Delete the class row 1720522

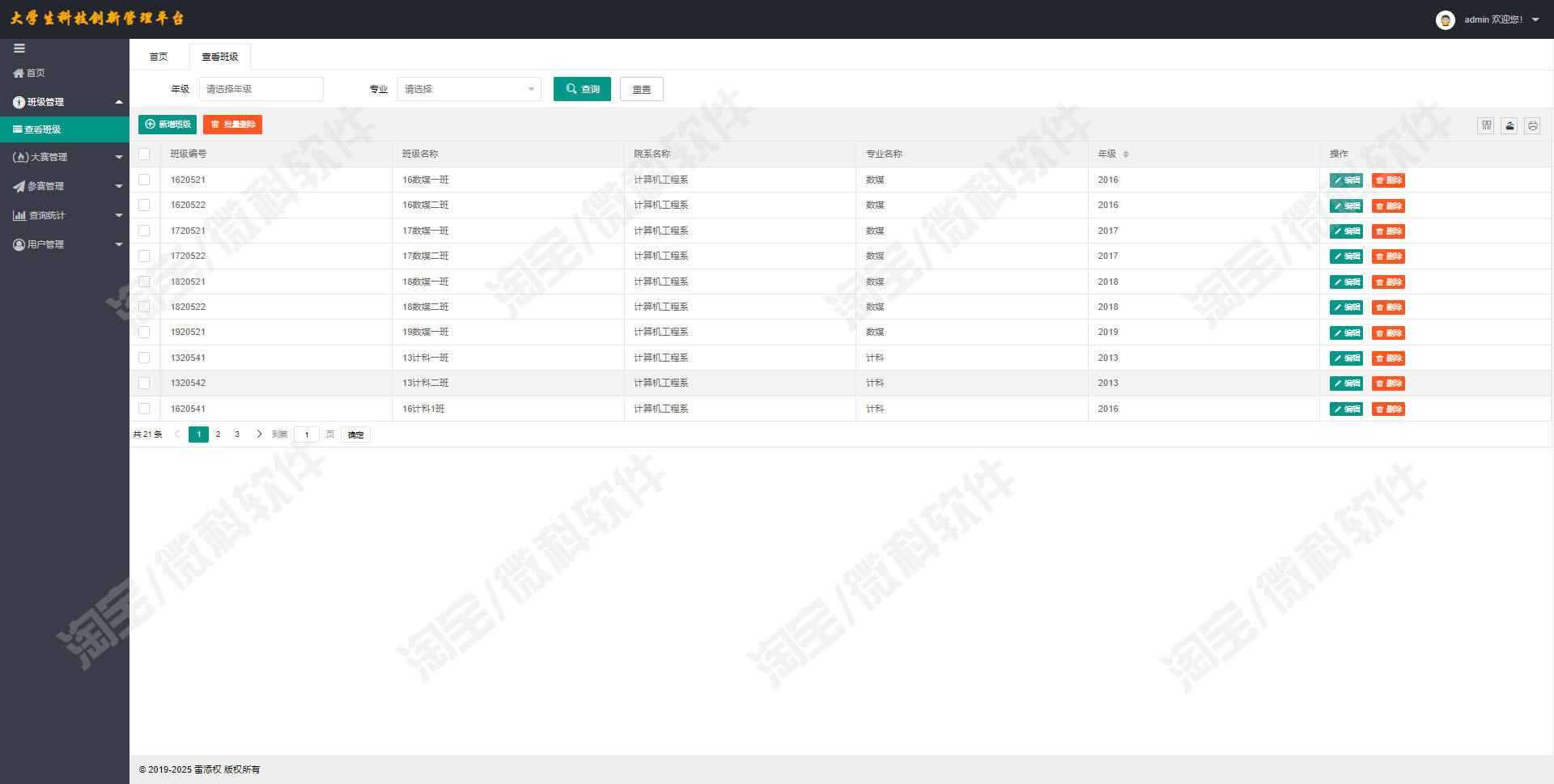1388,256
